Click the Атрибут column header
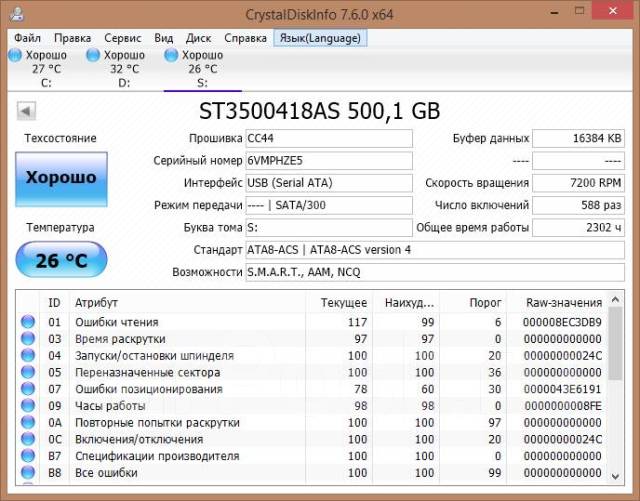Image resolution: width=640 pixels, height=501 pixels. (187, 303)
